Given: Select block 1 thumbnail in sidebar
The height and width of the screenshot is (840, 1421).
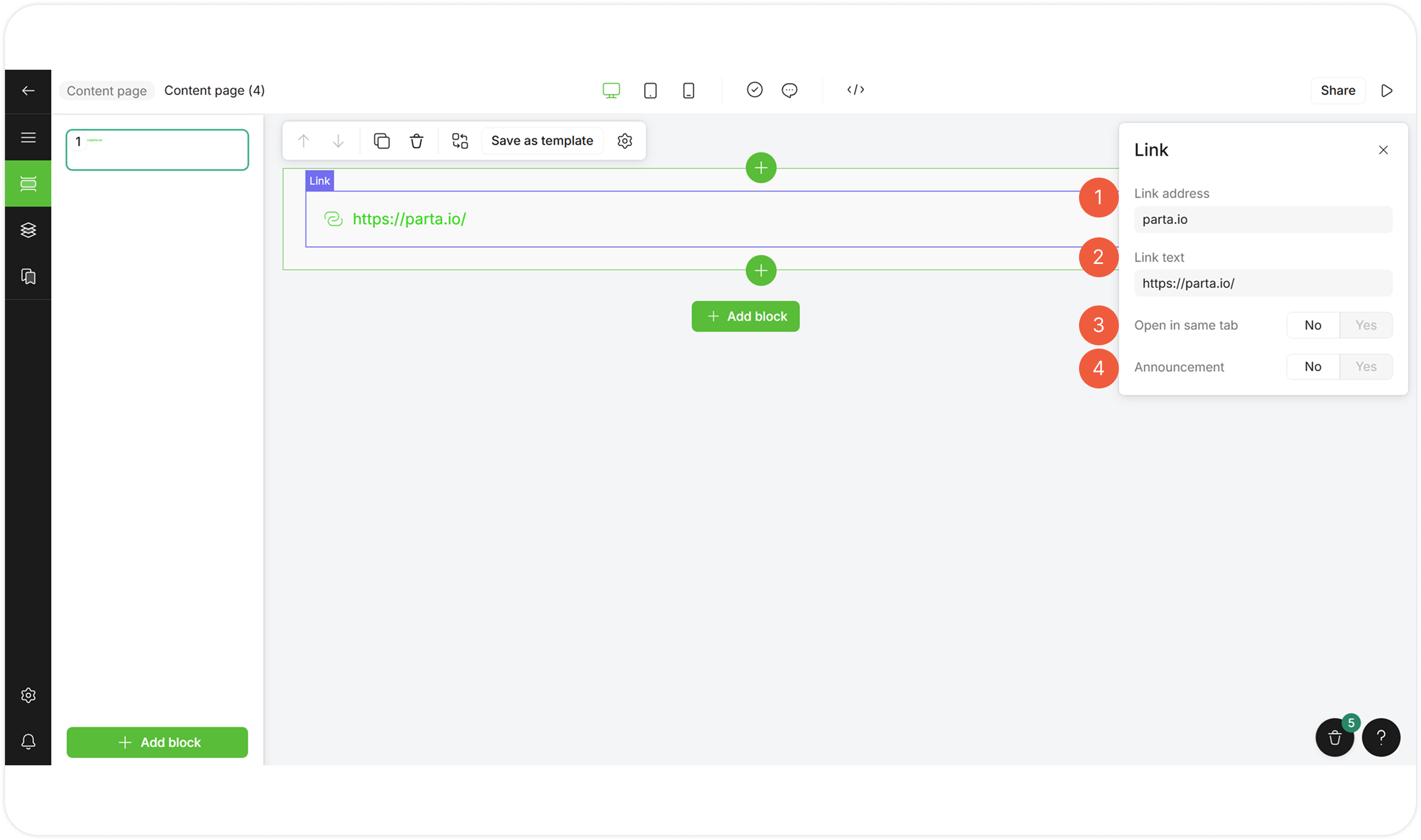Looking at the screenshot, I should [157, 150].
